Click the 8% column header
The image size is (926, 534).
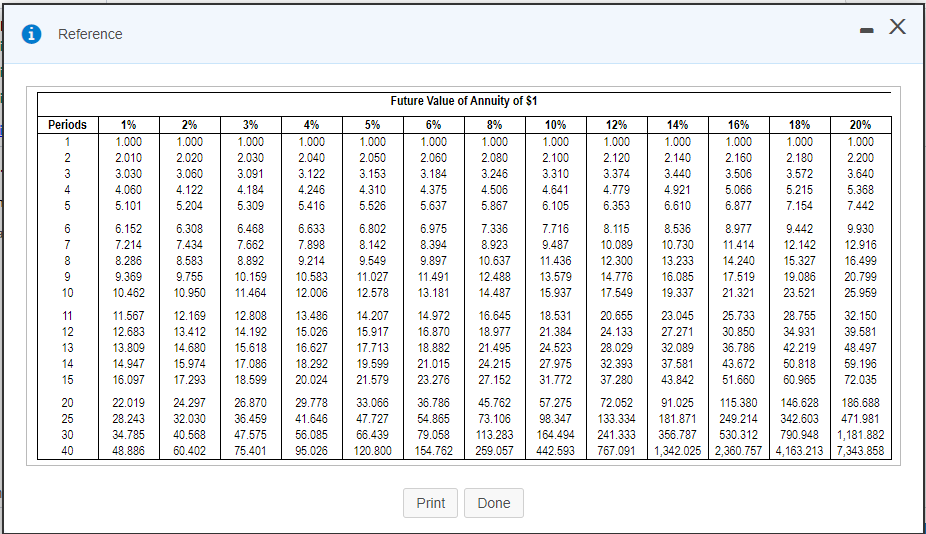tap(494, 125)
